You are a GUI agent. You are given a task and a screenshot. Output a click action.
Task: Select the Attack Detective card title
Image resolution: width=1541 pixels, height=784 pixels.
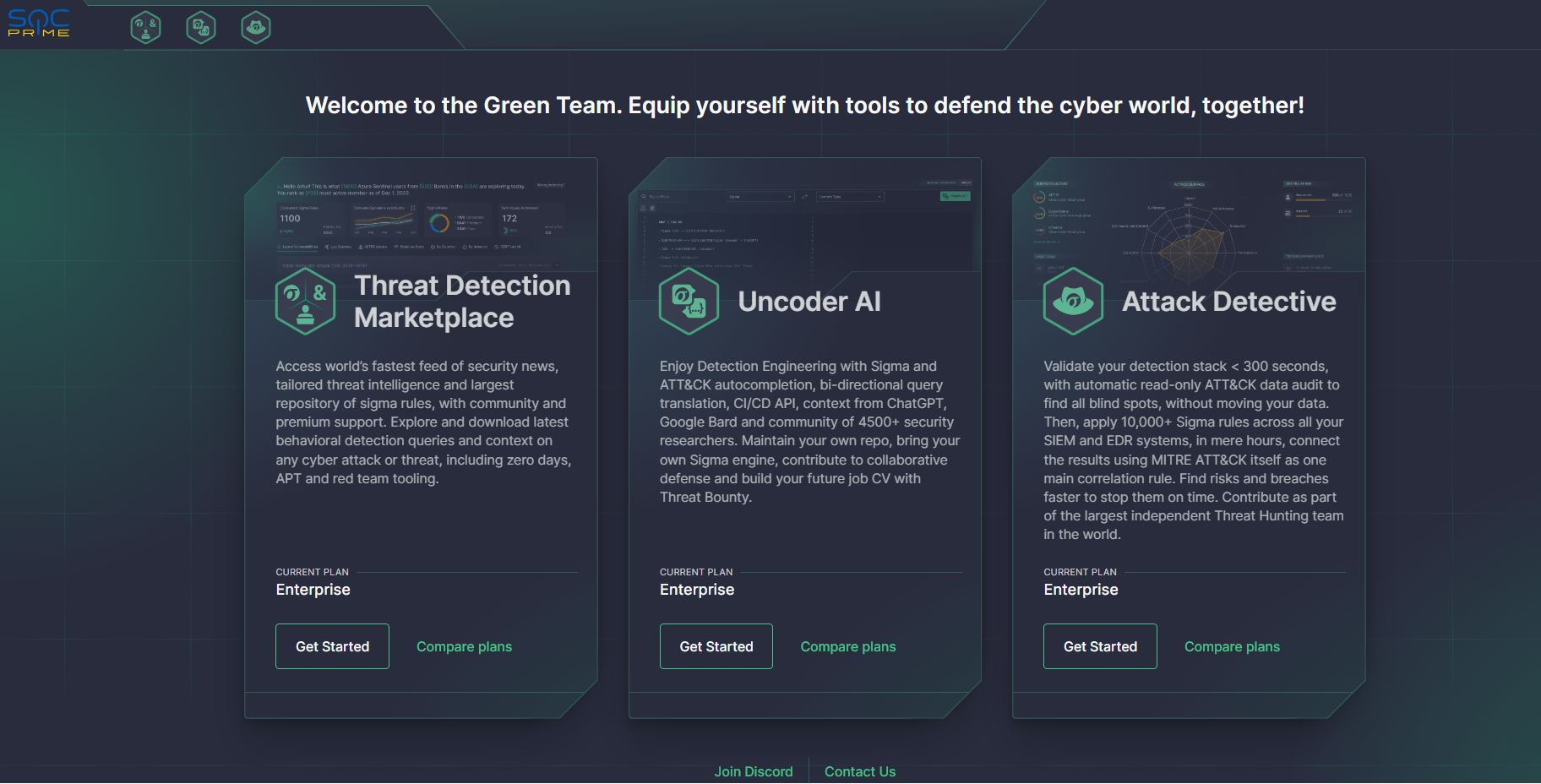pyautogui.click(x=1229, y=302)
